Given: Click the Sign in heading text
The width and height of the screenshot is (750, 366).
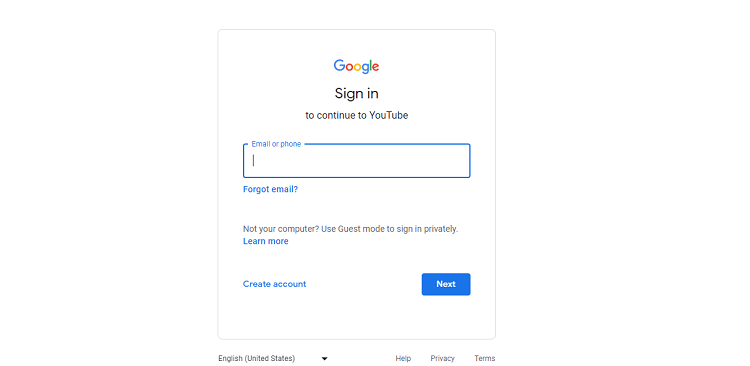Looking at the screenshot, I should coord(356,93).
